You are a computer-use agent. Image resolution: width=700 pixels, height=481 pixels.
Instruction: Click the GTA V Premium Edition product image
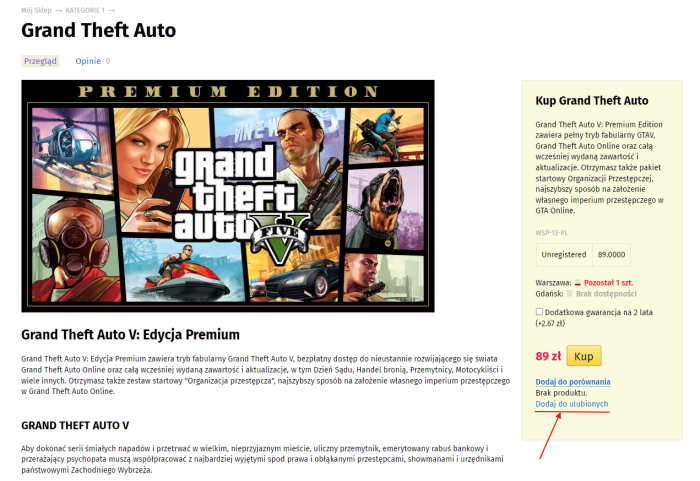(228, 196)
